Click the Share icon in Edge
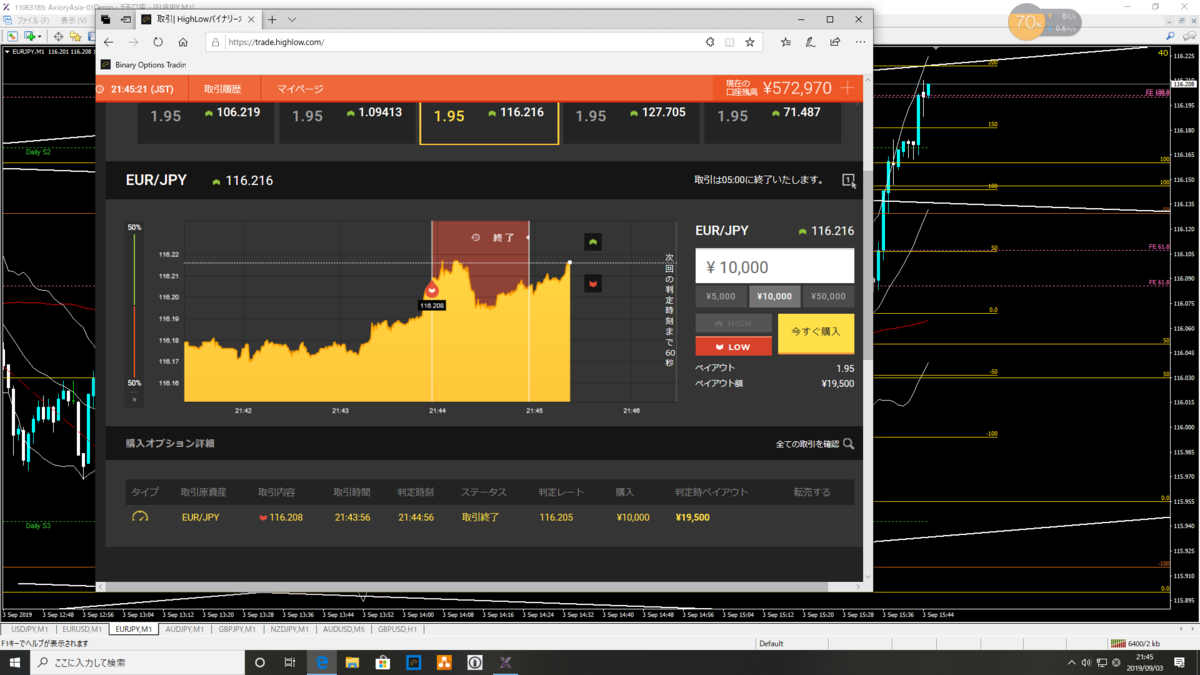This screenshot has height=675, width=1200. 835,42
